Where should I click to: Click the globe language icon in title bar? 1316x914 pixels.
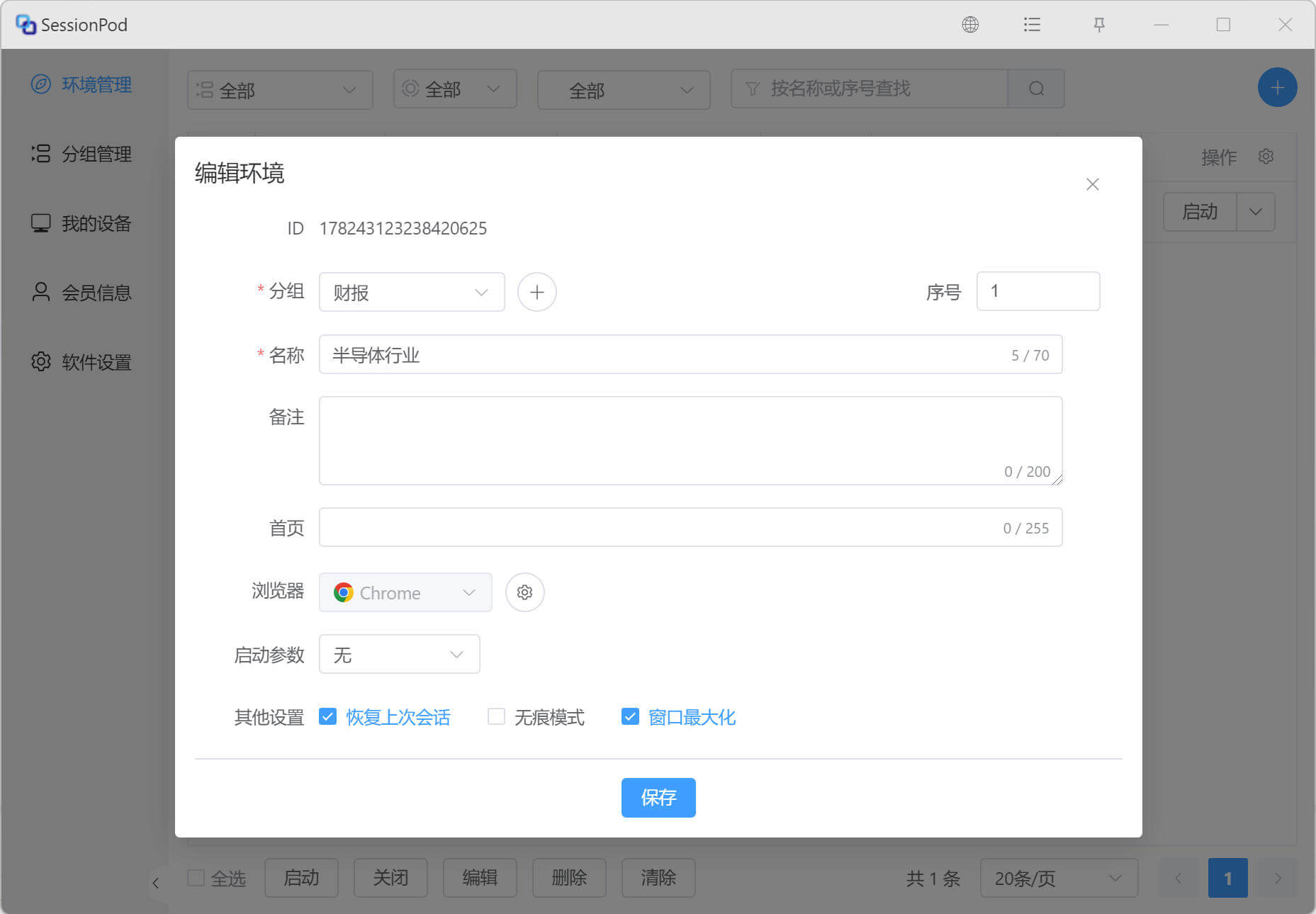(970, 25)
